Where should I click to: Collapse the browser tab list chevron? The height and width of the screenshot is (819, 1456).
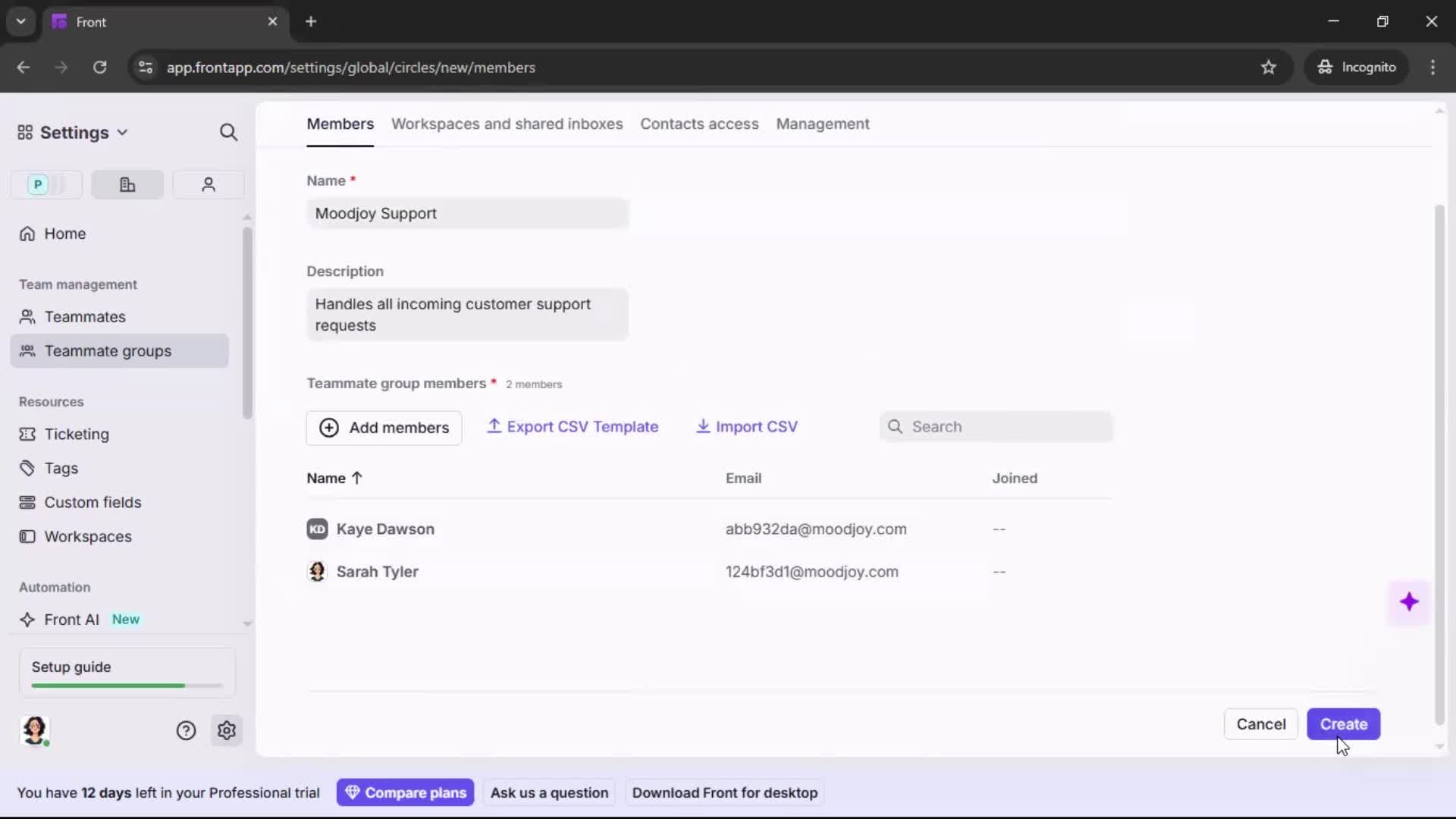(x=20, y=21)
